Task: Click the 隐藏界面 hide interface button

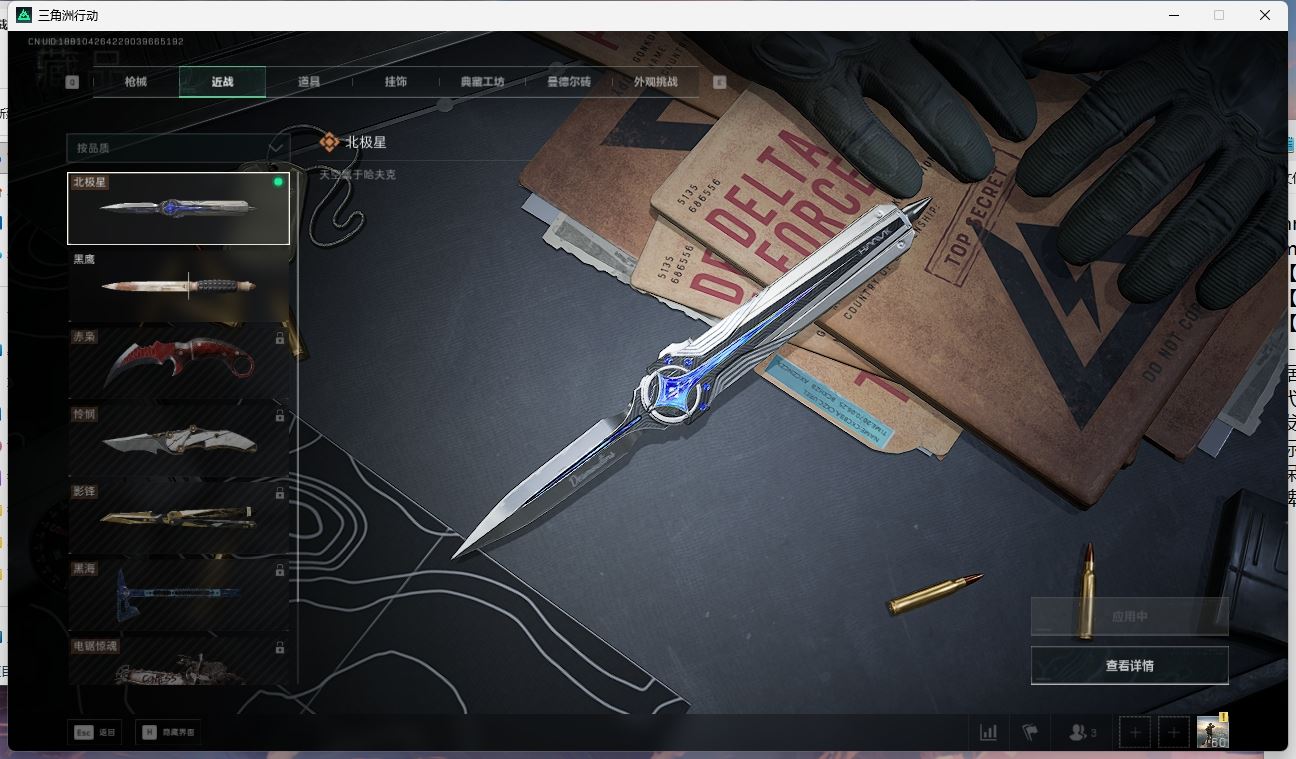Action: coord(169,732)
